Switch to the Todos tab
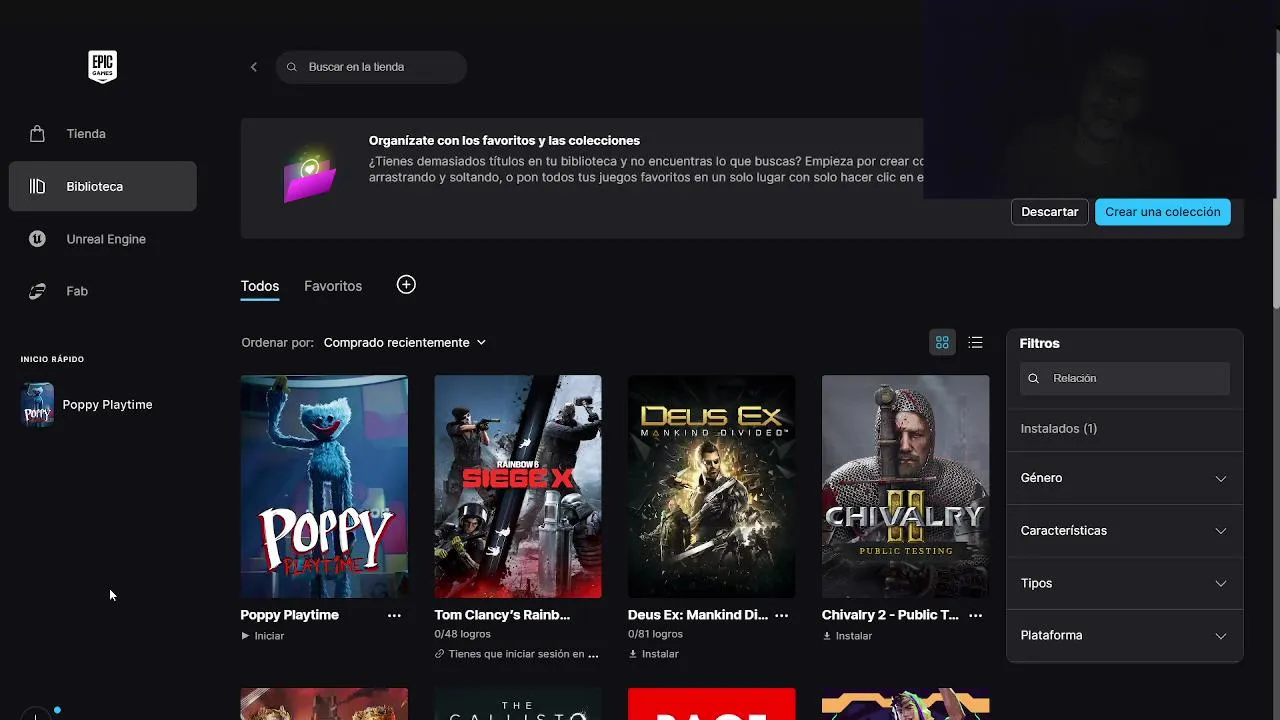This screenshot has width=1280, height=720. (x=260, y=286)
